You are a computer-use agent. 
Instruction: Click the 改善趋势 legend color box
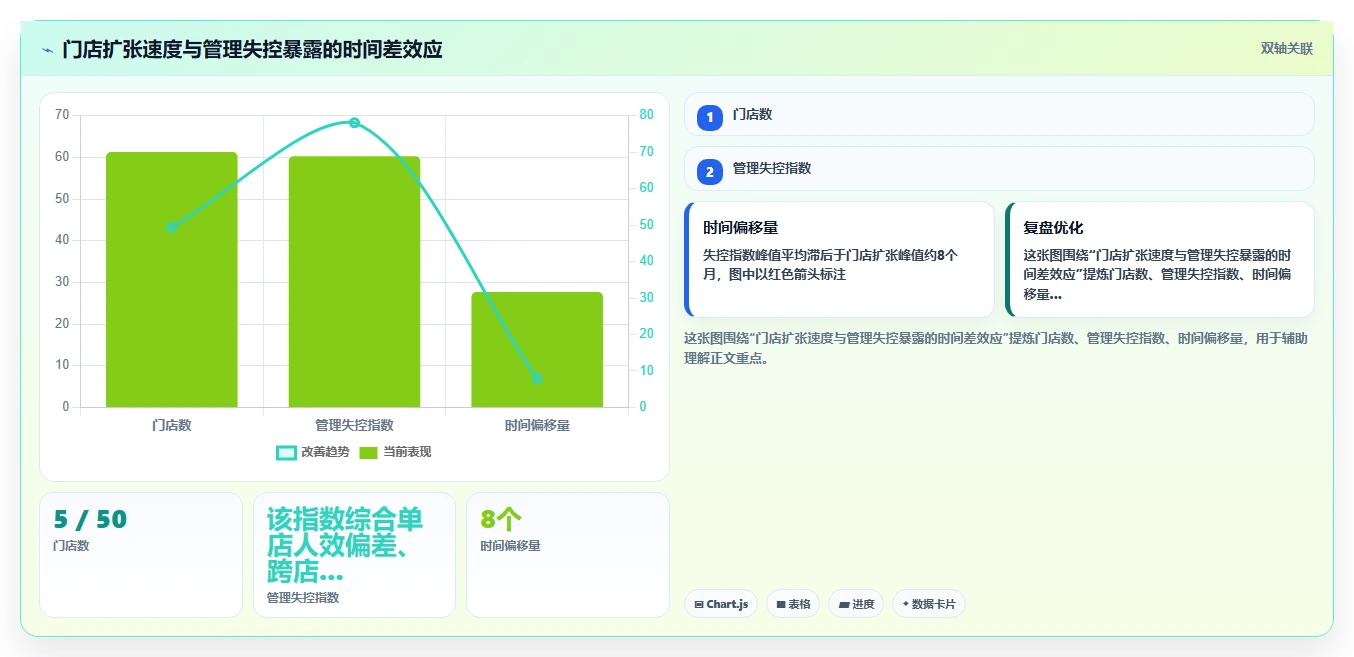coord(286,452)
